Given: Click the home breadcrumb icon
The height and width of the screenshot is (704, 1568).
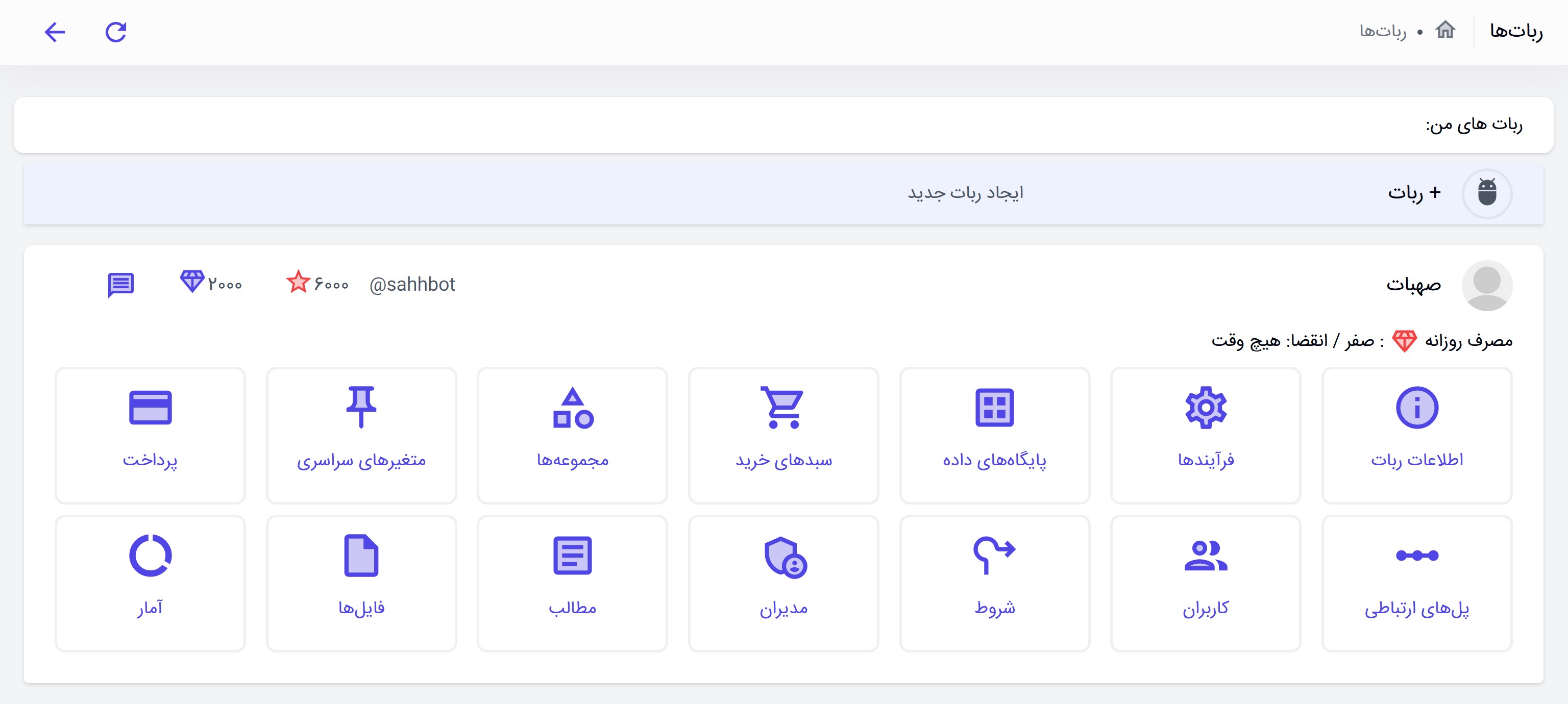Looking at the screenshot, I should (x=1444, y=30).
